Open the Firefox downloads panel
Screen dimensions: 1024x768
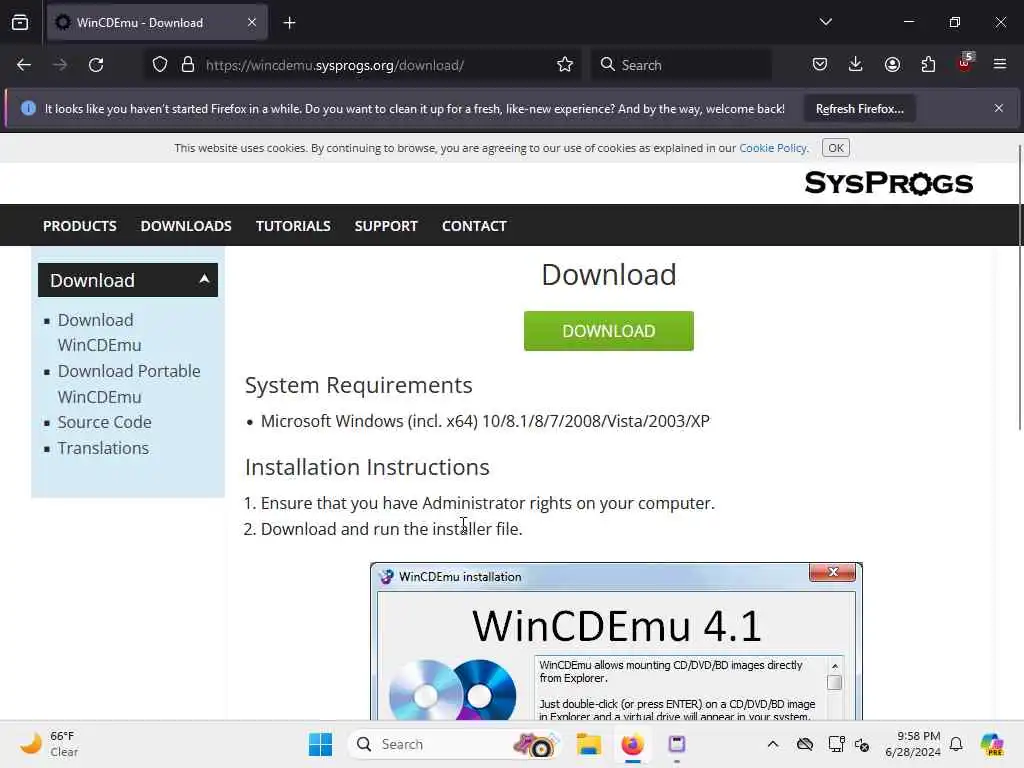[x=856, y=64]
